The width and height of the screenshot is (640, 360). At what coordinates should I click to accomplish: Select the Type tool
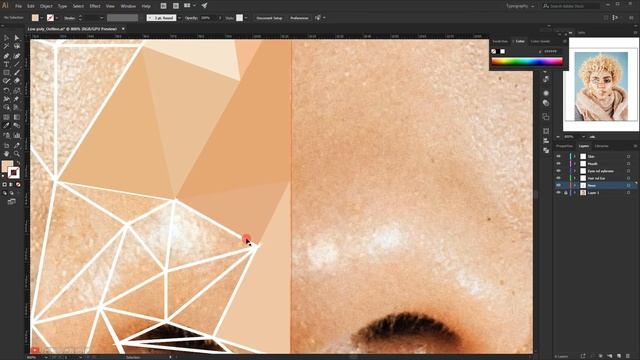(7, 64)
